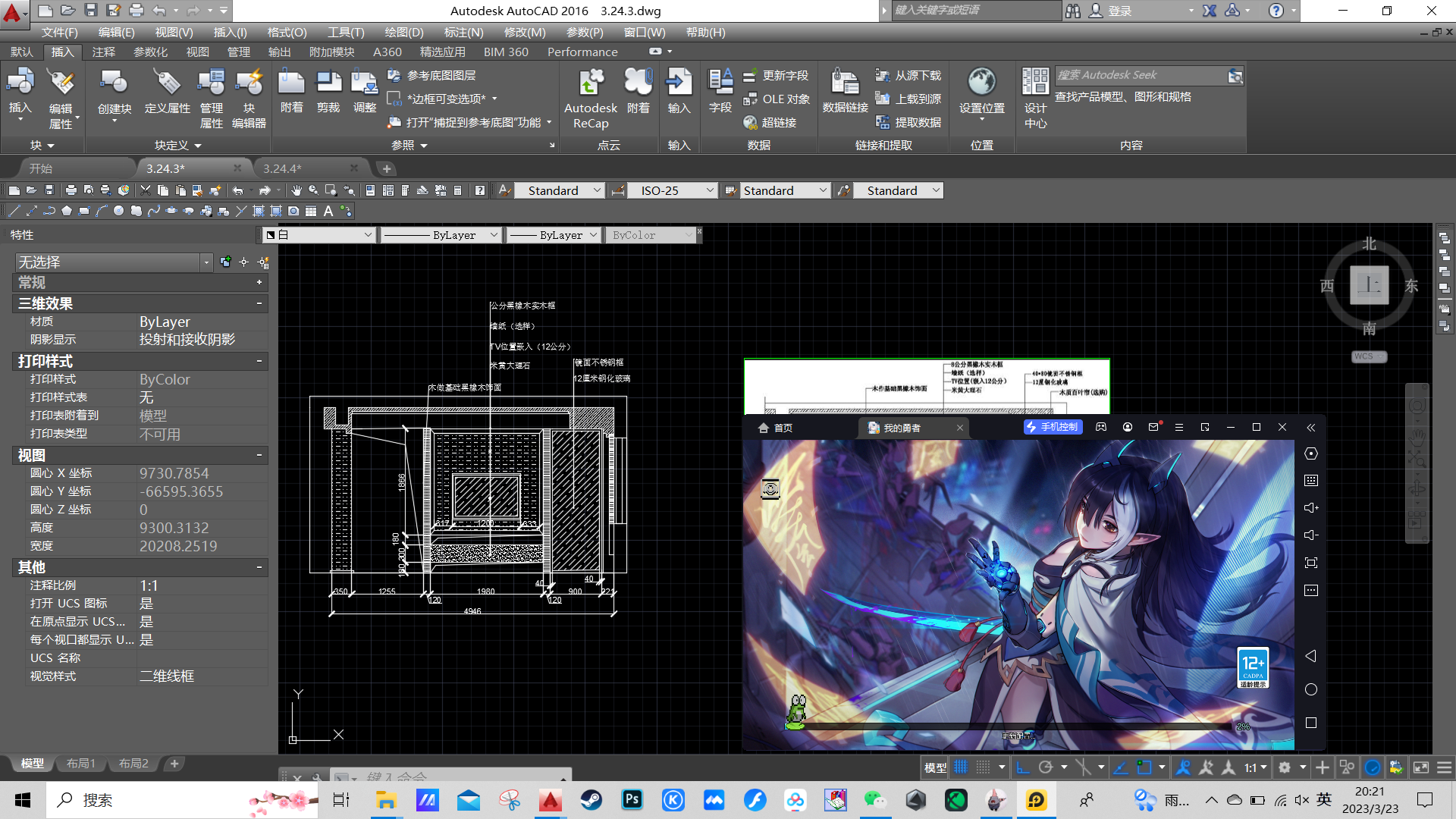
Task: Select the Revision Cloud tool
Action: [136, 211]
